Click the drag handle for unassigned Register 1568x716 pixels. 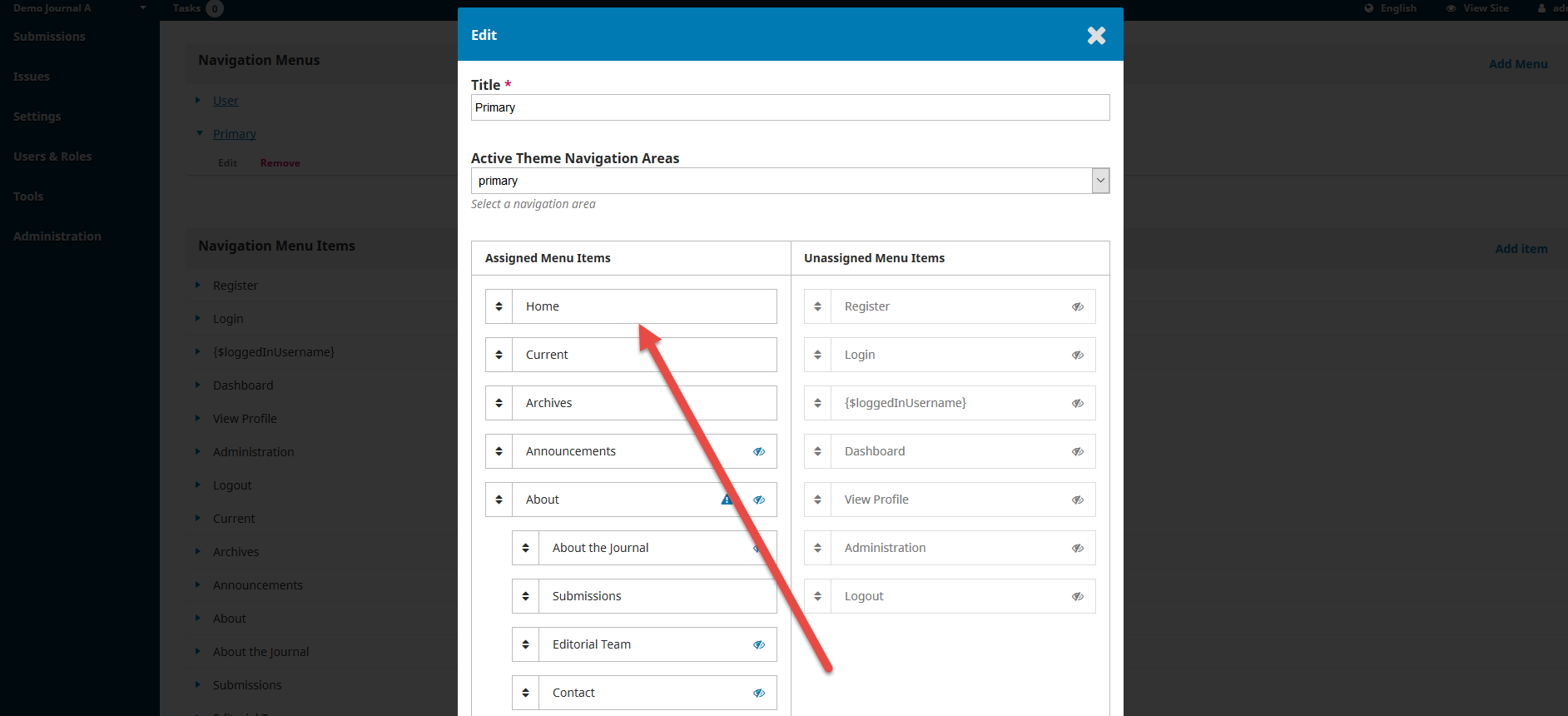818,306
